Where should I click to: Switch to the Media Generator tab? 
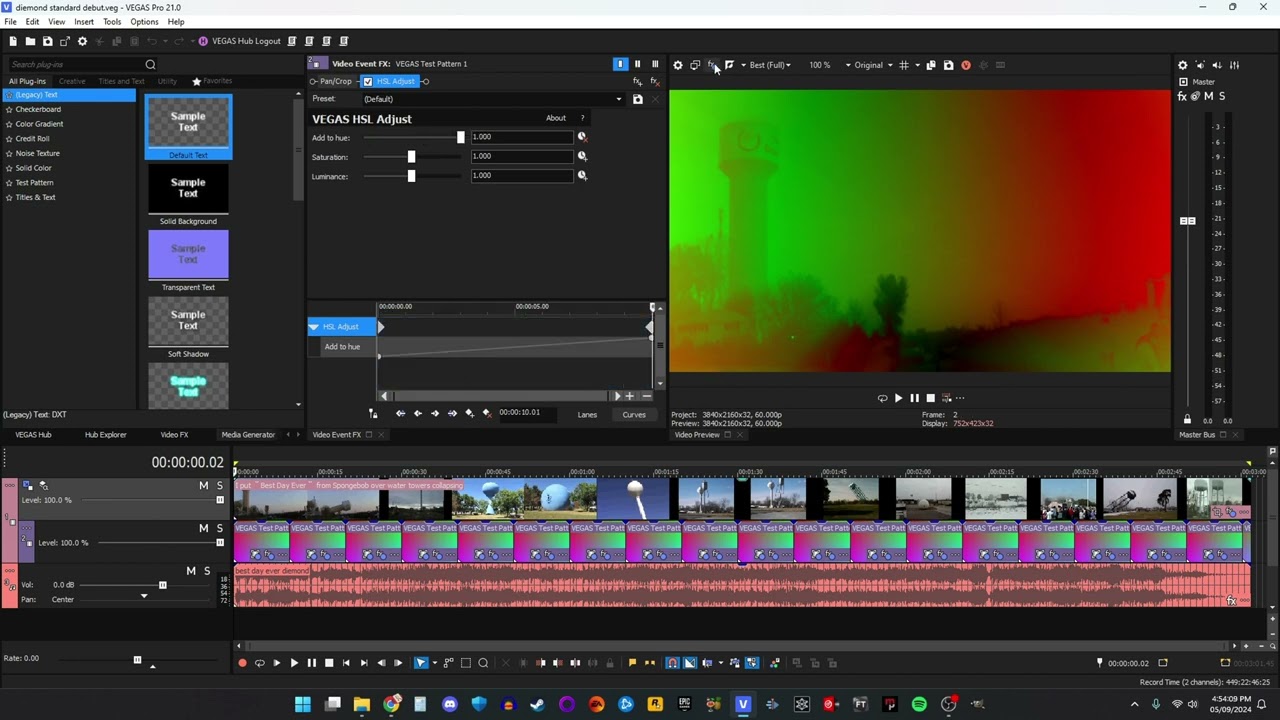point(248,435)
